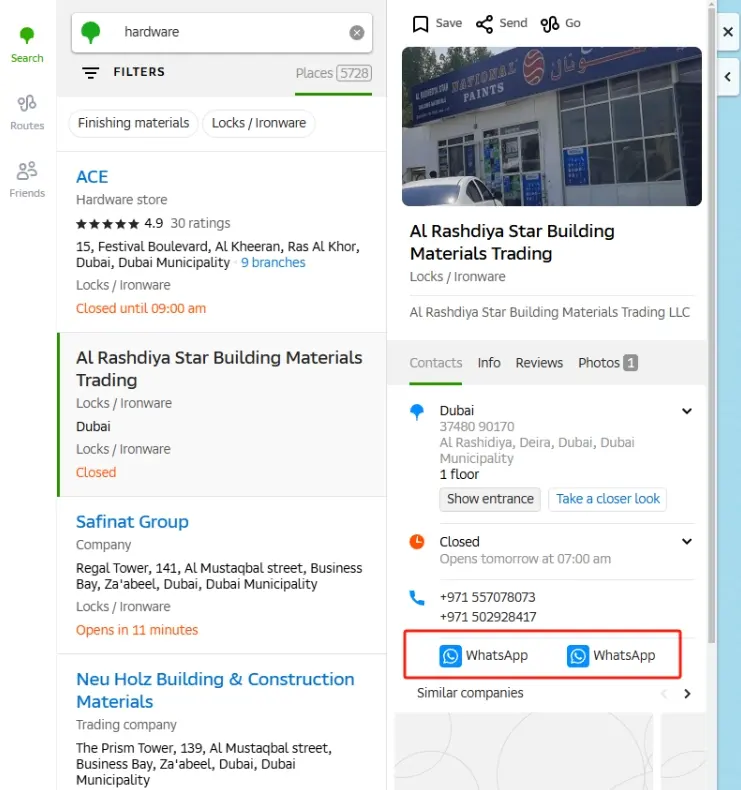741x790 pixels.
Task: Select the Finishing materials filter chip
Action: pyautogui.click(x=133, y=123)
